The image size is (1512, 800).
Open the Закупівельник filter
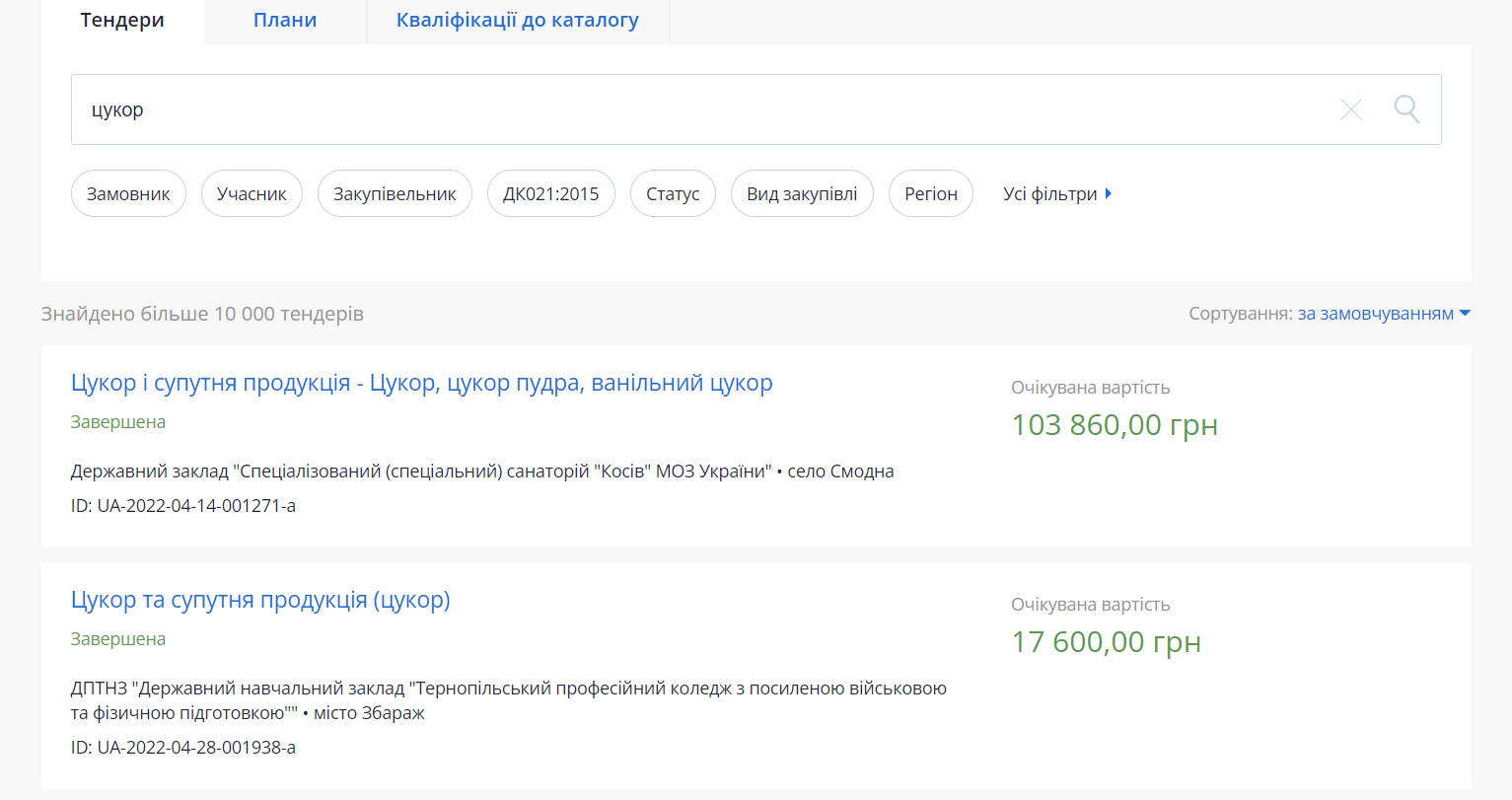coord(395,194)
